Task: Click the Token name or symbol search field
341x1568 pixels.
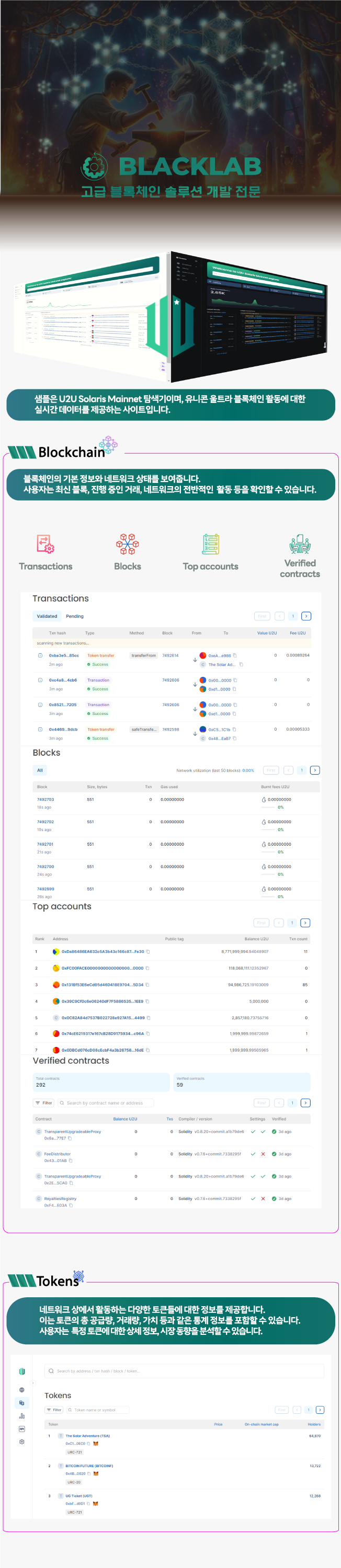Action: (x=97, y=1410)
